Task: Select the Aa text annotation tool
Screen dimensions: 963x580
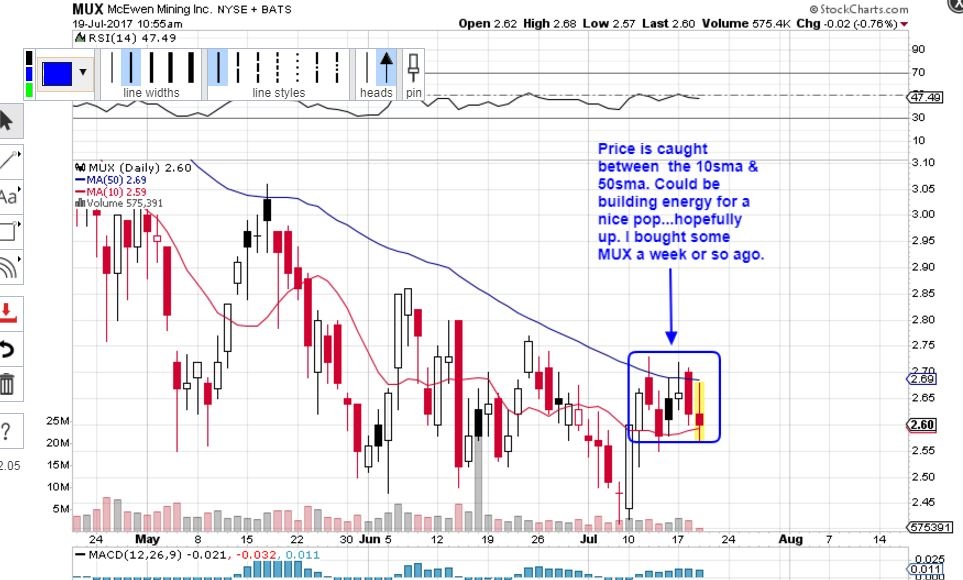Action: pyautogui.click(x=7, y=196)
